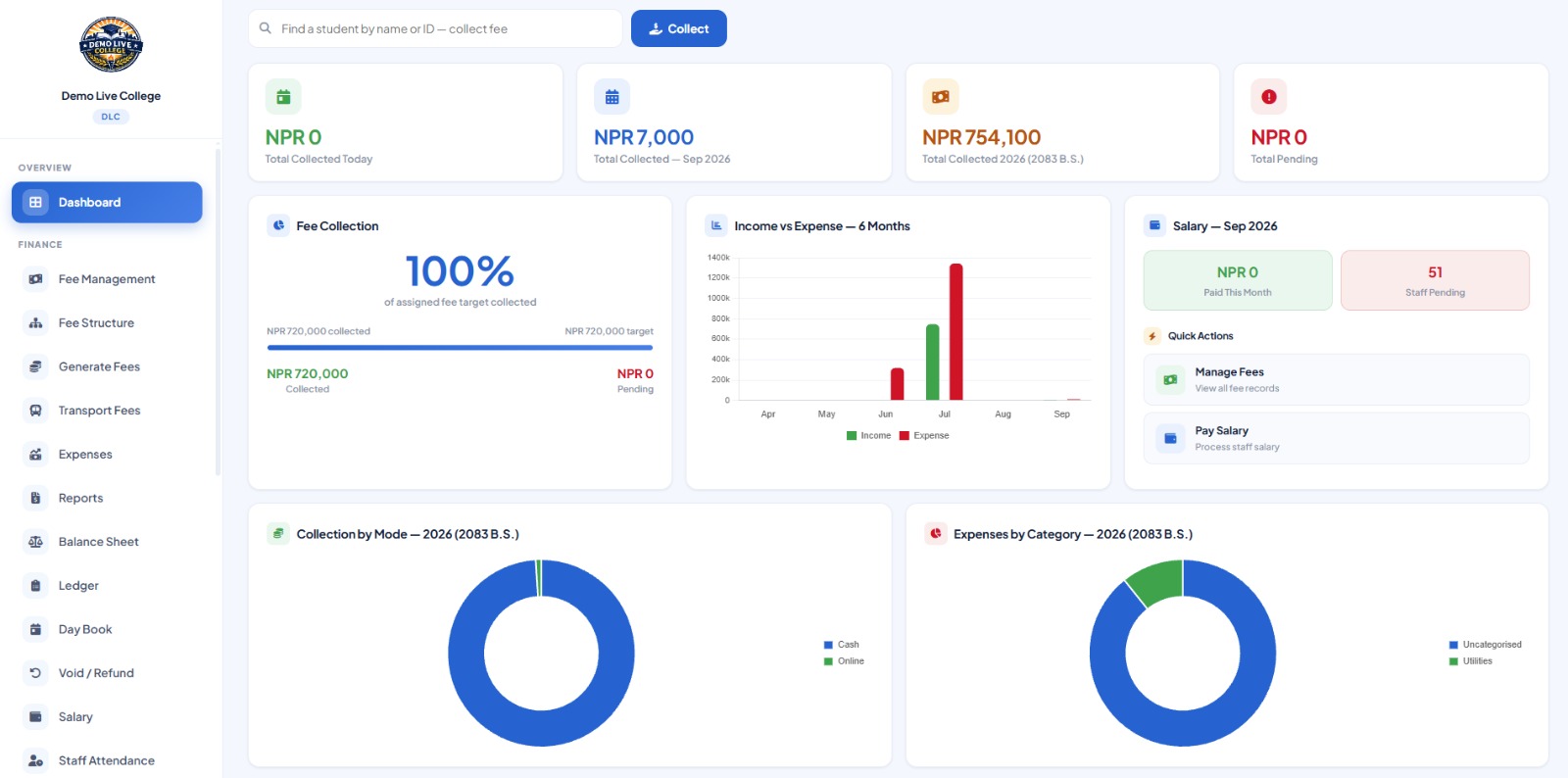Image resolution: width=1568 pixels, height=778 pixels.
Task: Toggle the Cash legend entry
Action: (842, 645)
